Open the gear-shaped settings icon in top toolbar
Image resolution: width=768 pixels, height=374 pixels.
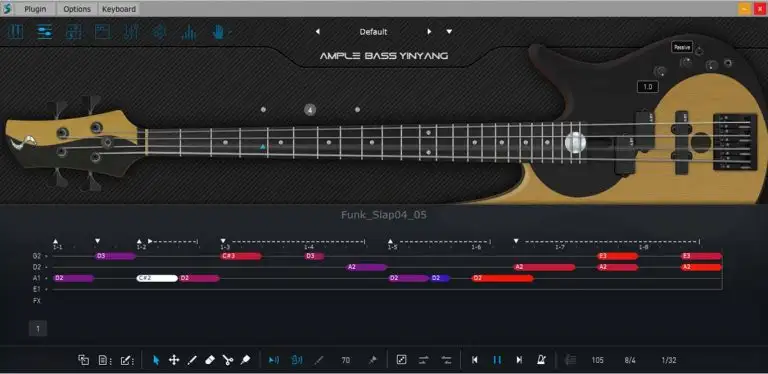(160, 32)
